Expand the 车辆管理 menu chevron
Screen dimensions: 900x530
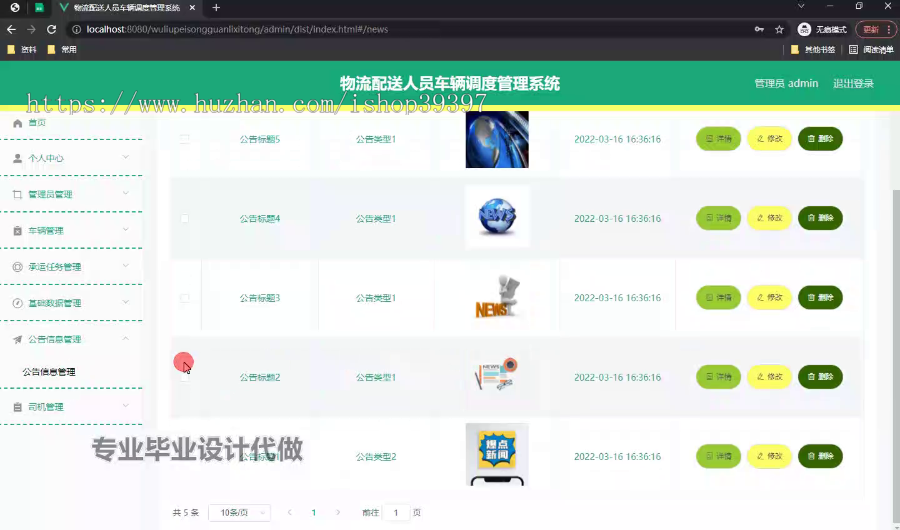(126, 230)
